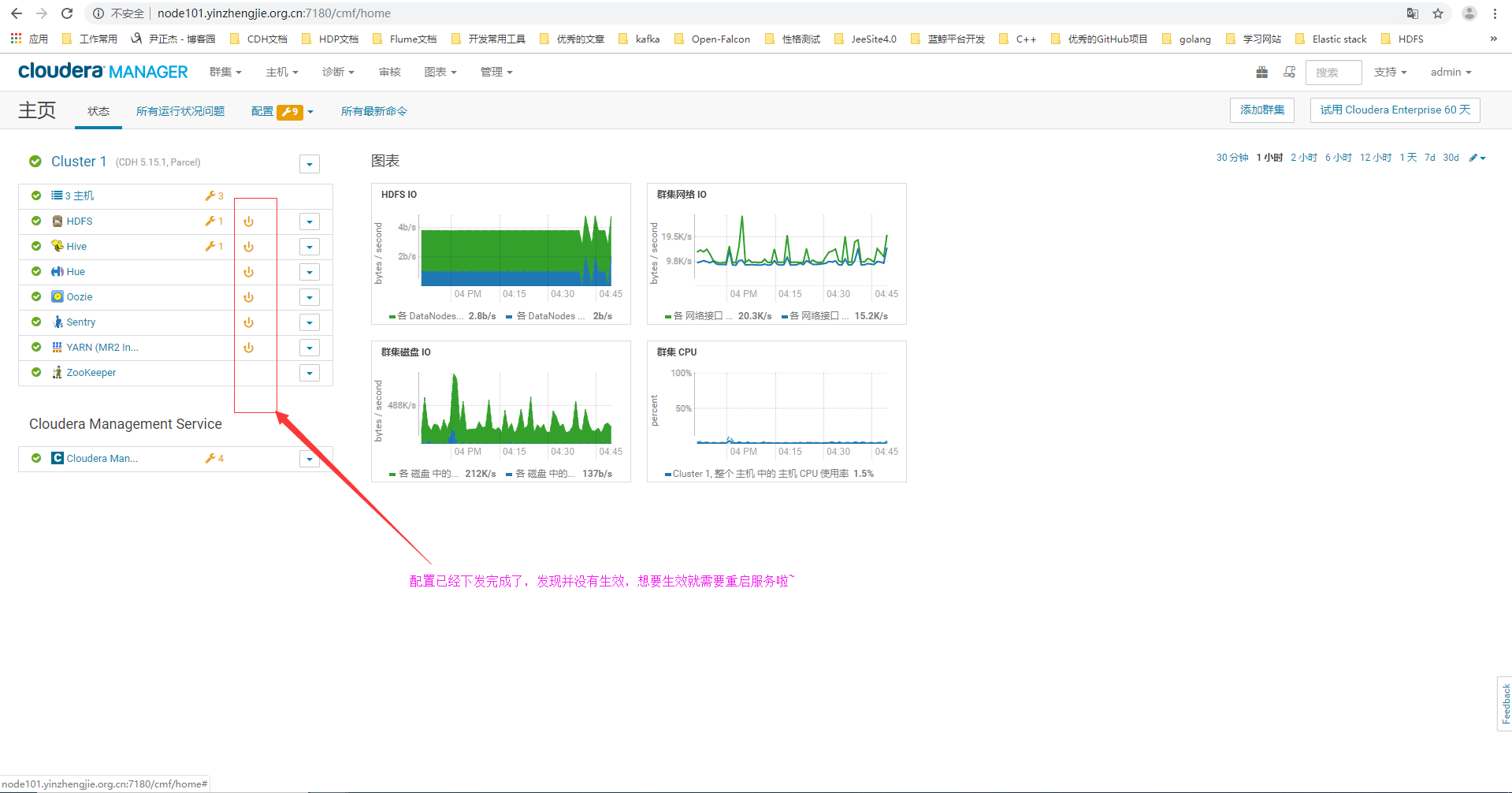Reload the page with the browser refresh icon
Viewport: 1512px width, 793px height.
coord(67,13)
